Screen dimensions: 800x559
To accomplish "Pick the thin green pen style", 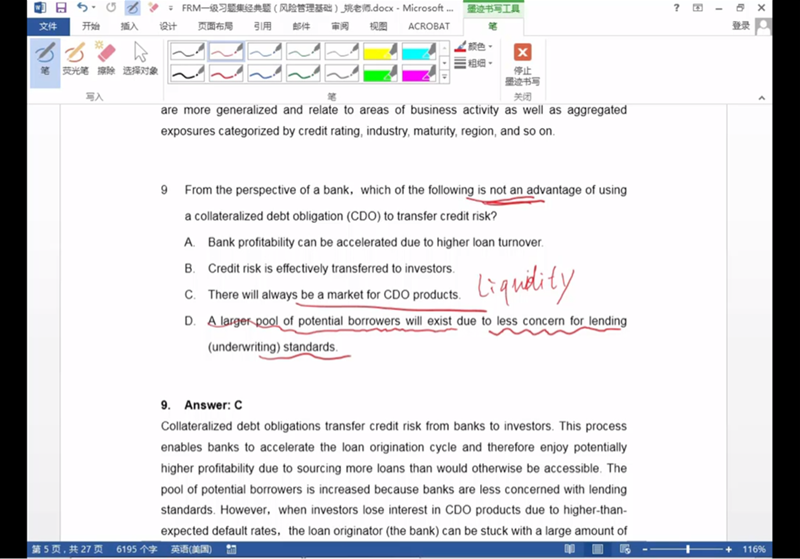I will click(304, 51).
